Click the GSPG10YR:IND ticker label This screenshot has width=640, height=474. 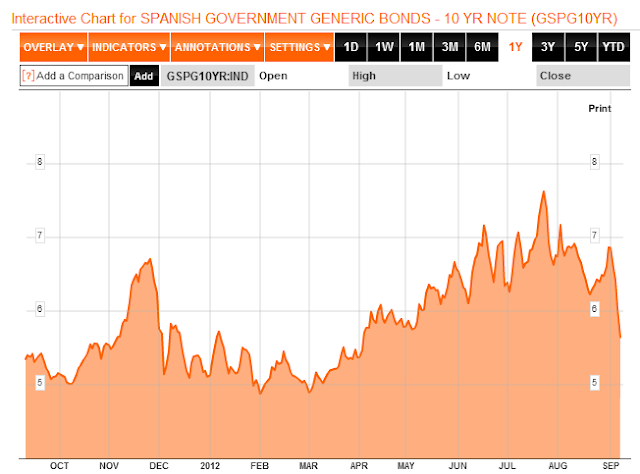[x=207, y=76]
